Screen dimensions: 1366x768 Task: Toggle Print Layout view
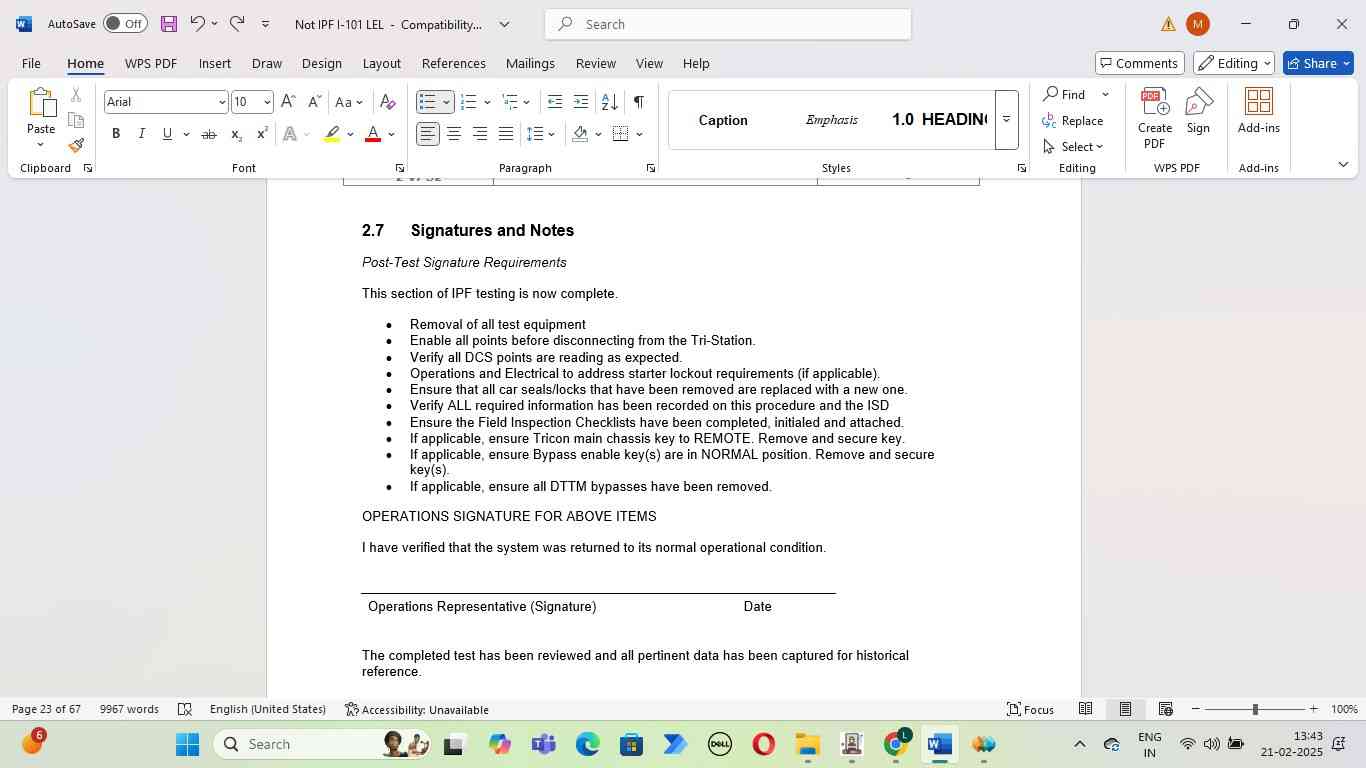tap(1125, 709)
